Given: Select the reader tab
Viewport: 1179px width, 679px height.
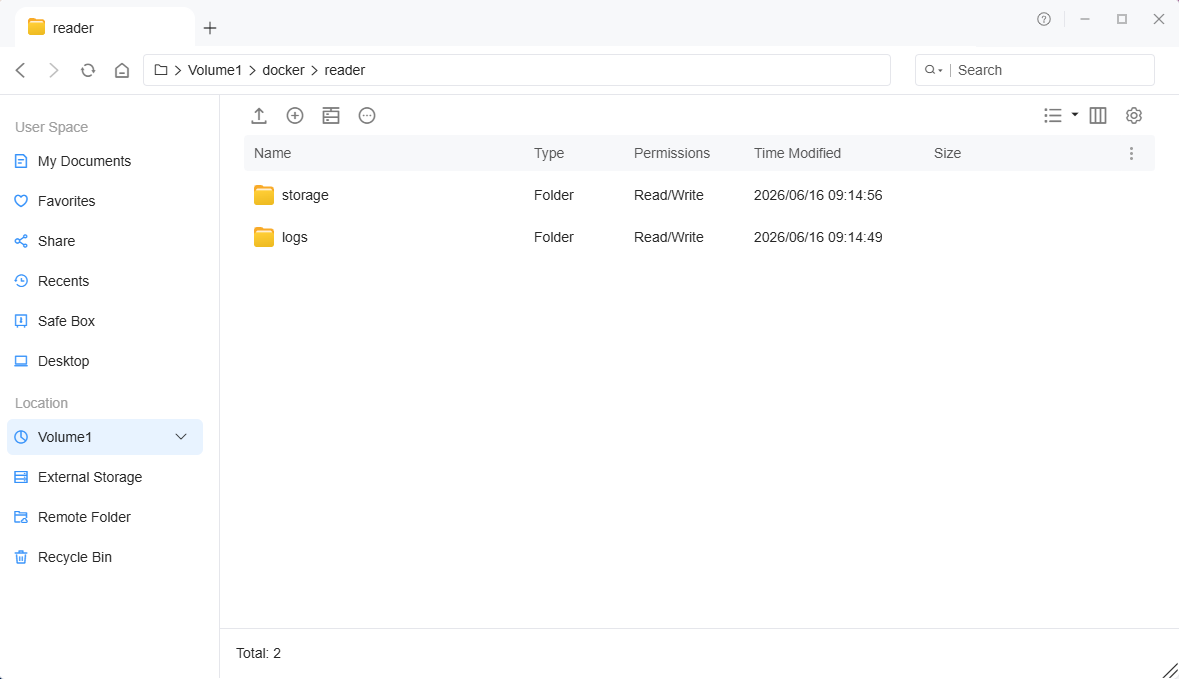Looking at the screenshot, I should 105,28.
